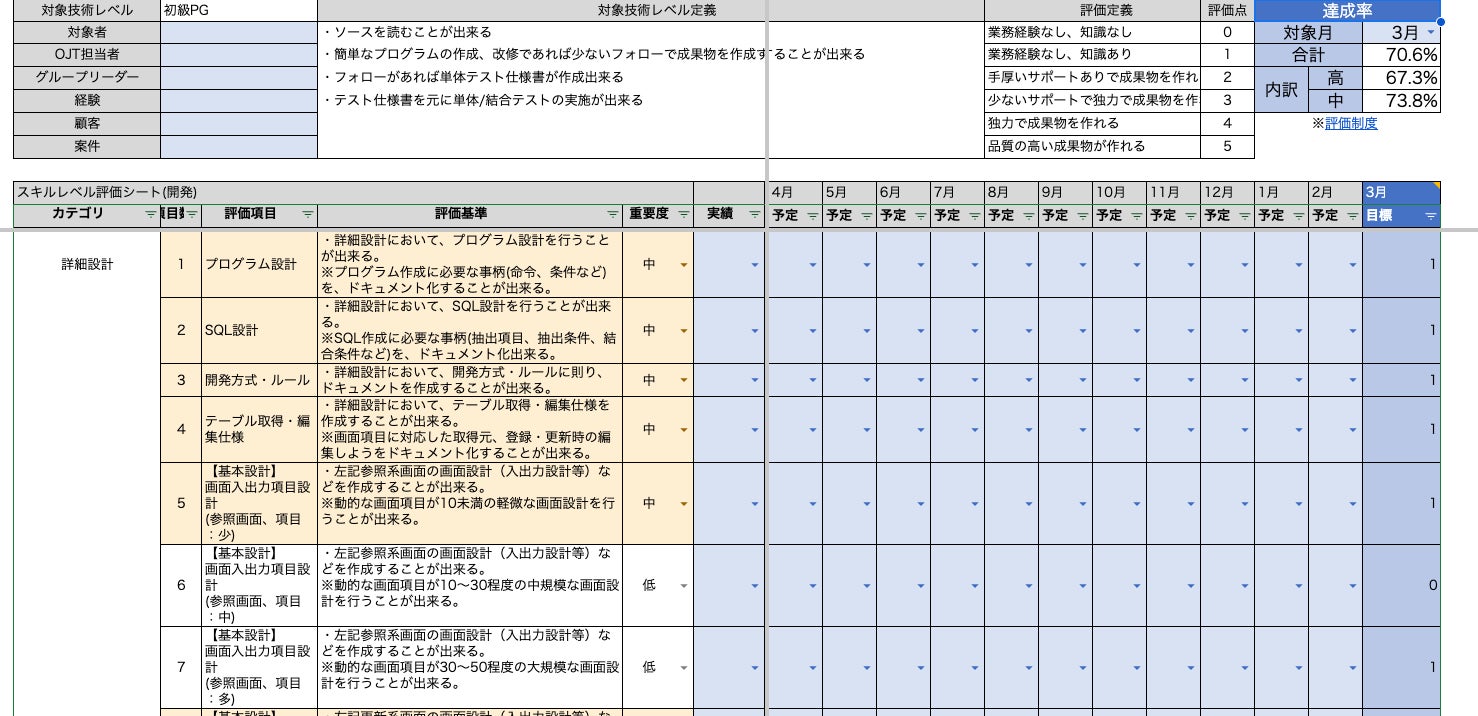Open the 重要度 column filter icon
The width and height of the screenshot is (1478, 716).
click(x=683, y=215)
